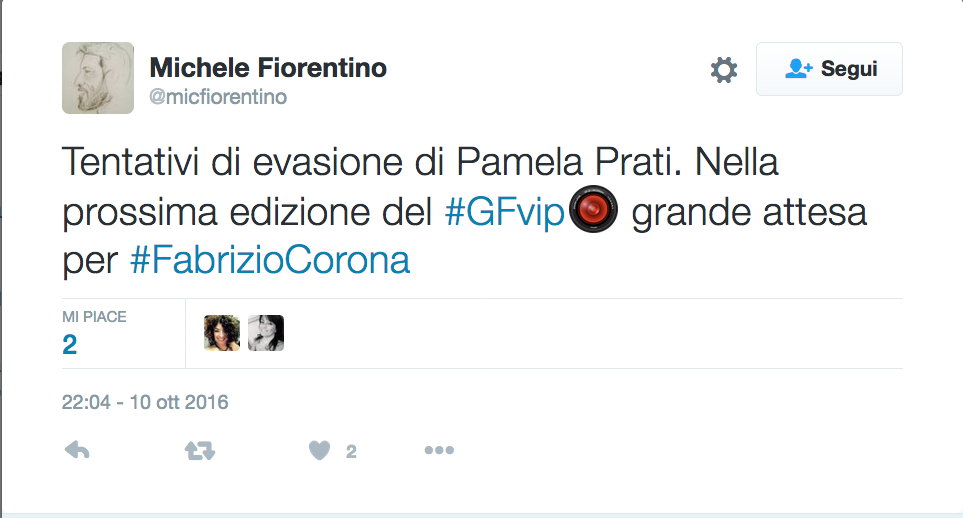View the black-and-white liker's avatar
This screenshot has width=963, height=518.
[266, 333]
